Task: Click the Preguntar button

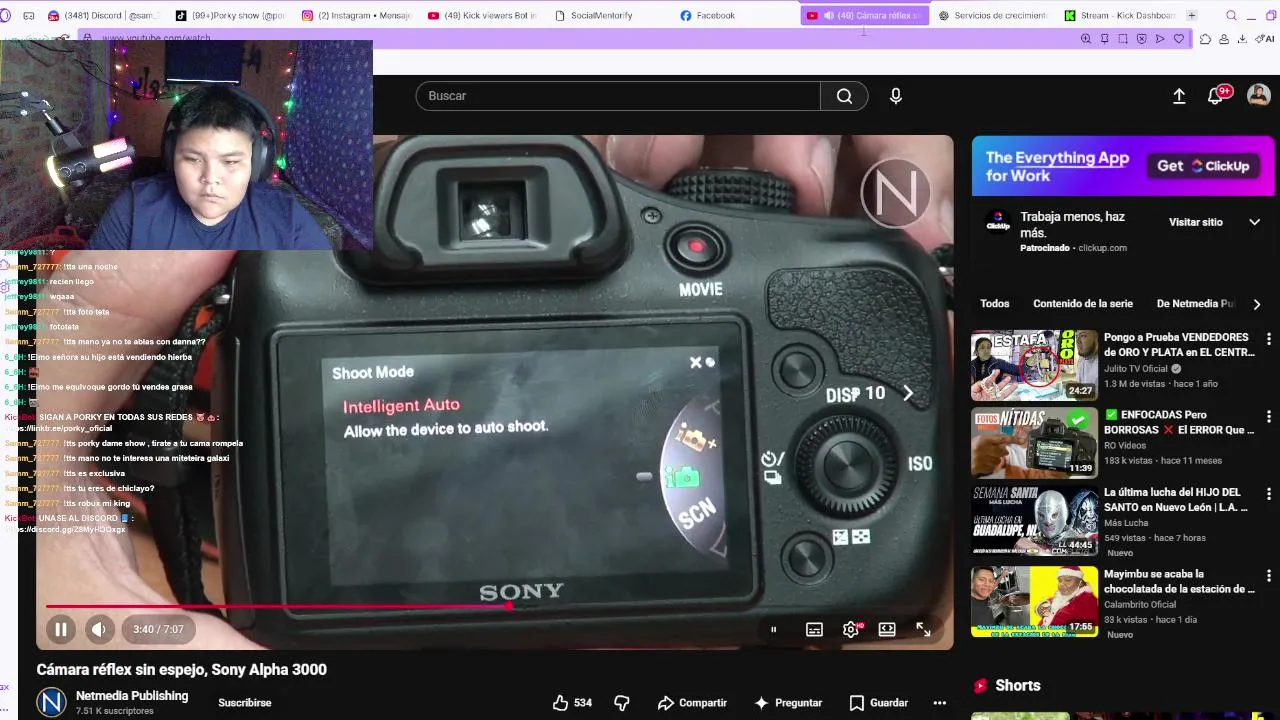Action: [x=788, y=703]
